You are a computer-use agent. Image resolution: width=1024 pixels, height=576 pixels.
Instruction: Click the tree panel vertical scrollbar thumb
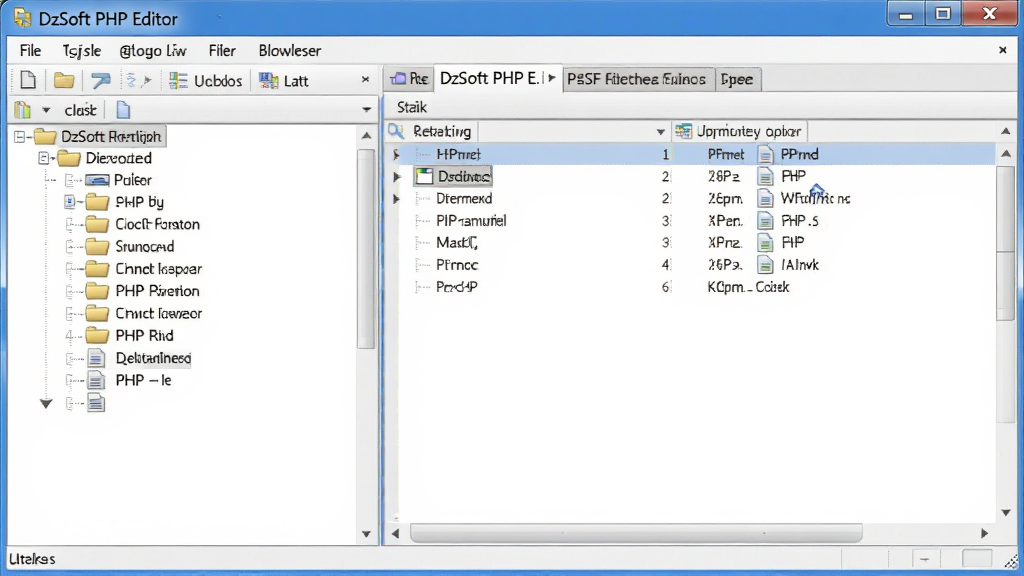(366, 248)
